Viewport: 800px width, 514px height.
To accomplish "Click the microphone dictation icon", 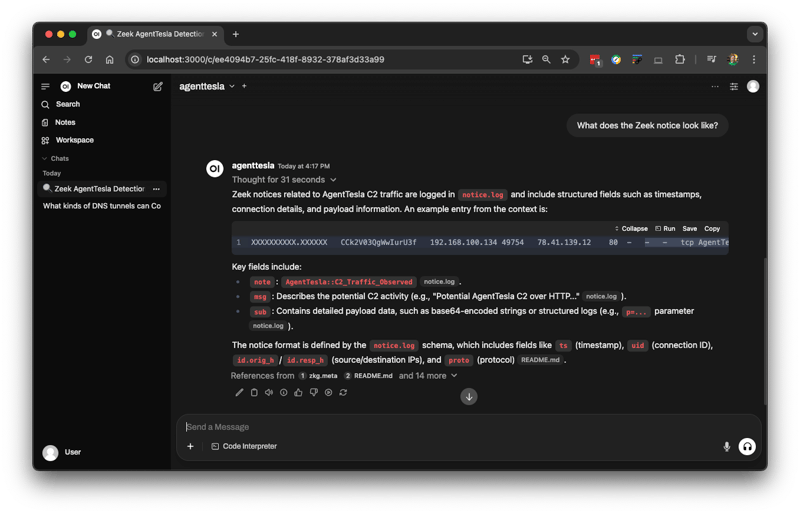I will click(x=726, y=446).
